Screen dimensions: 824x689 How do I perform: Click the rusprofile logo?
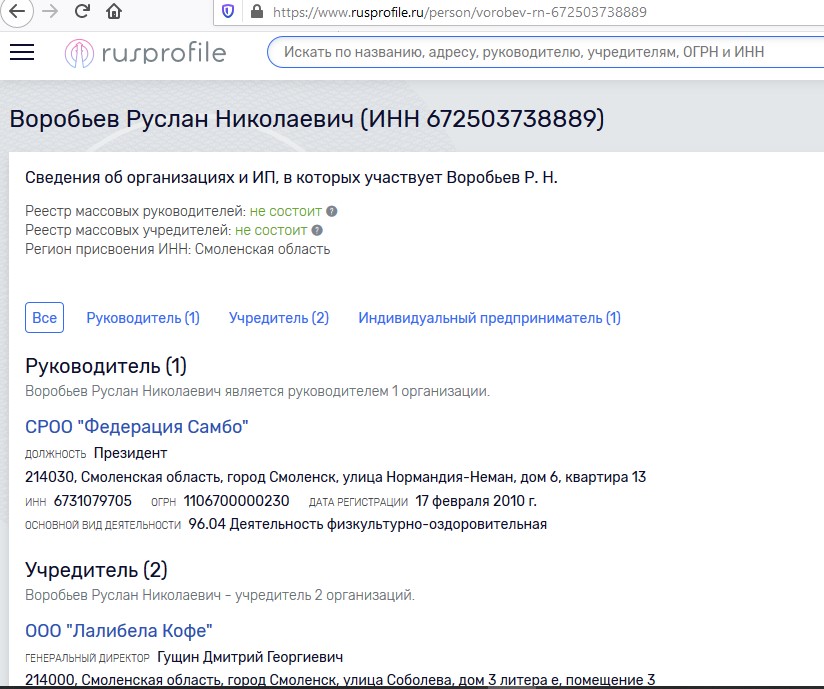[x=146, y=53]
